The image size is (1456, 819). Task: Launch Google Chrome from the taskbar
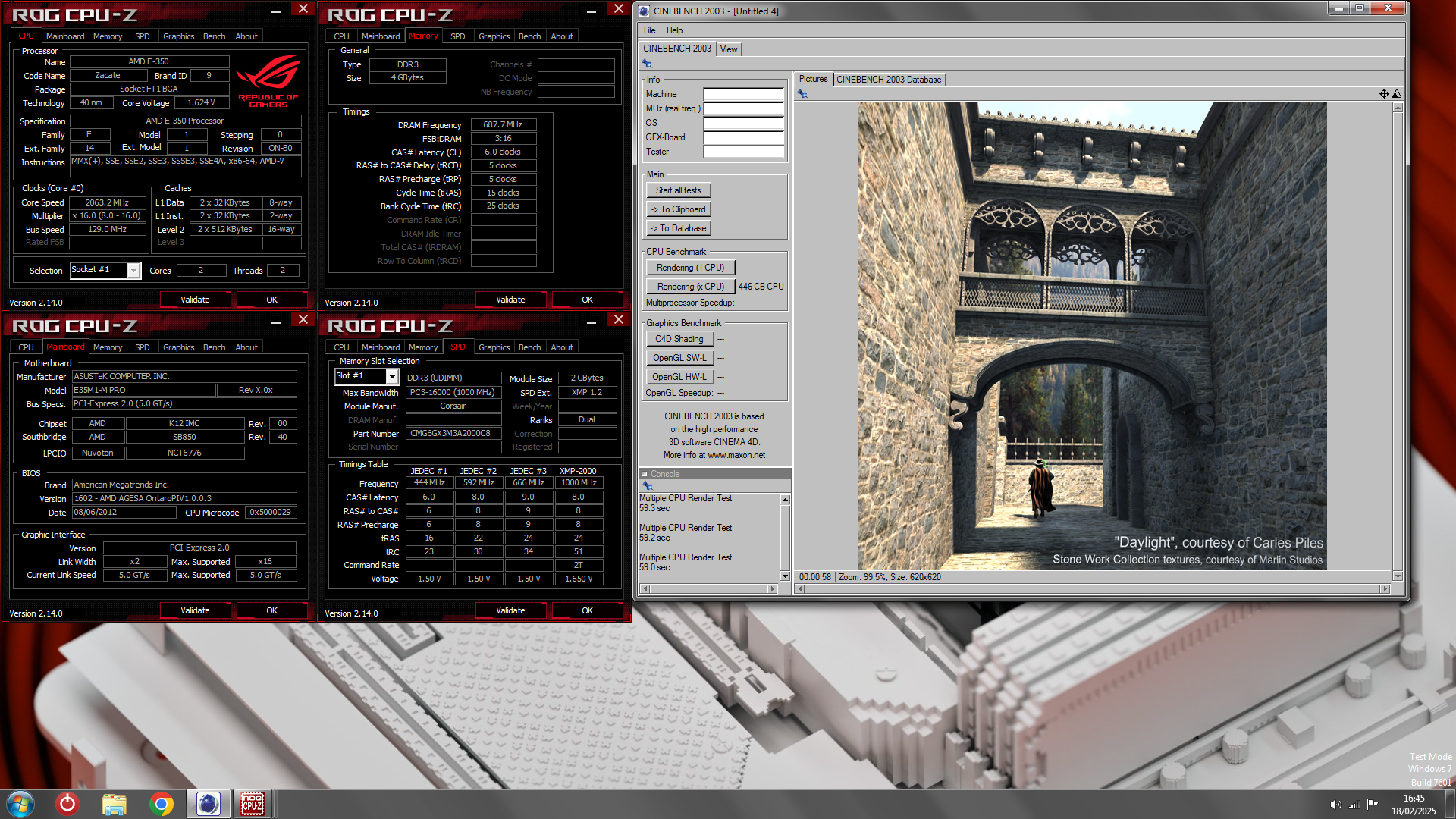click(161, 804)
